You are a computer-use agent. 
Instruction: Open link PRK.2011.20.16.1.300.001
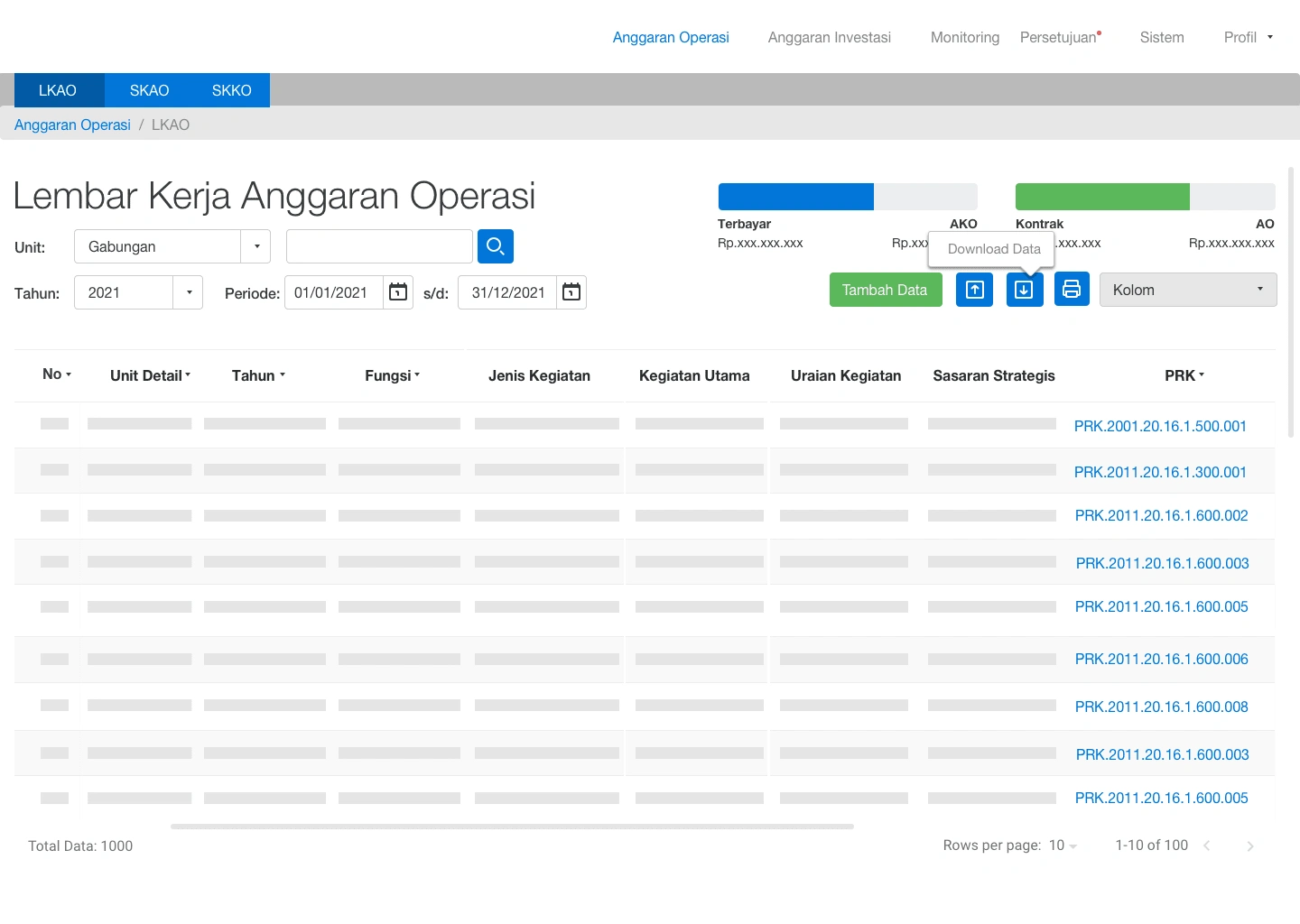1160,472
